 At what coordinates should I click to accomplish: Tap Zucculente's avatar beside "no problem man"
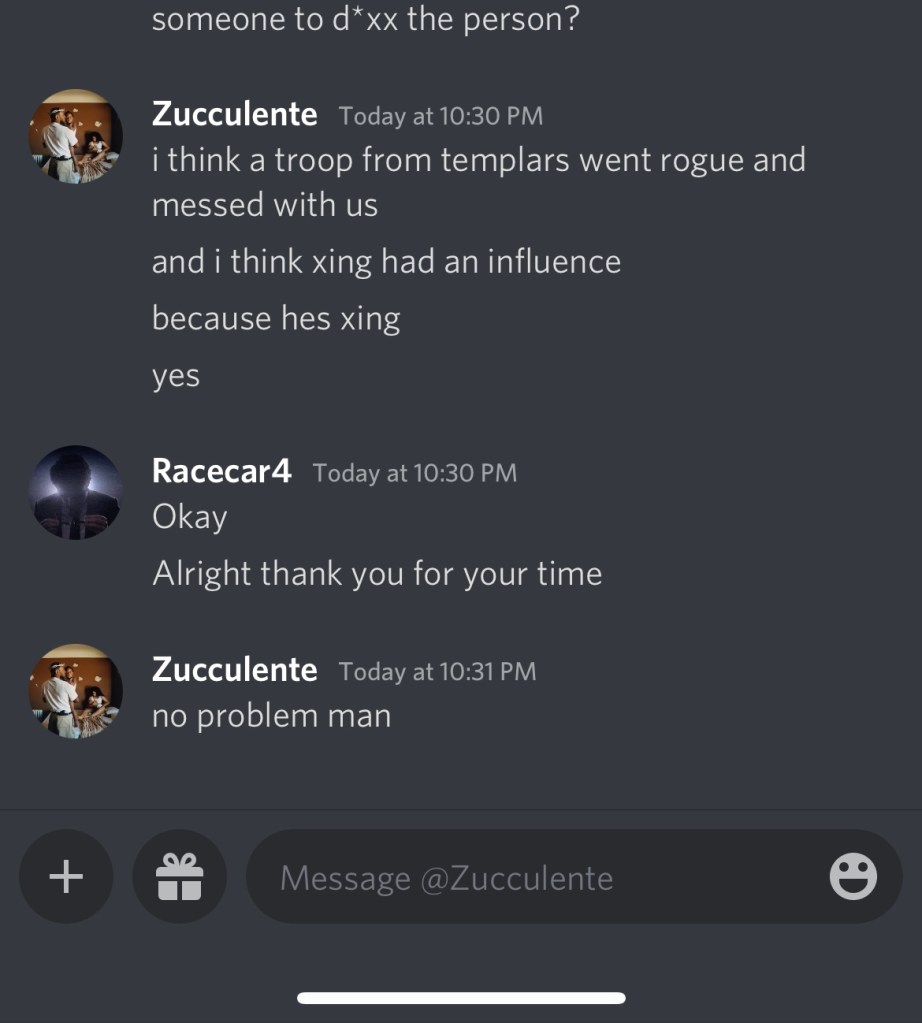pyautogui.click(x=75, y=691)
